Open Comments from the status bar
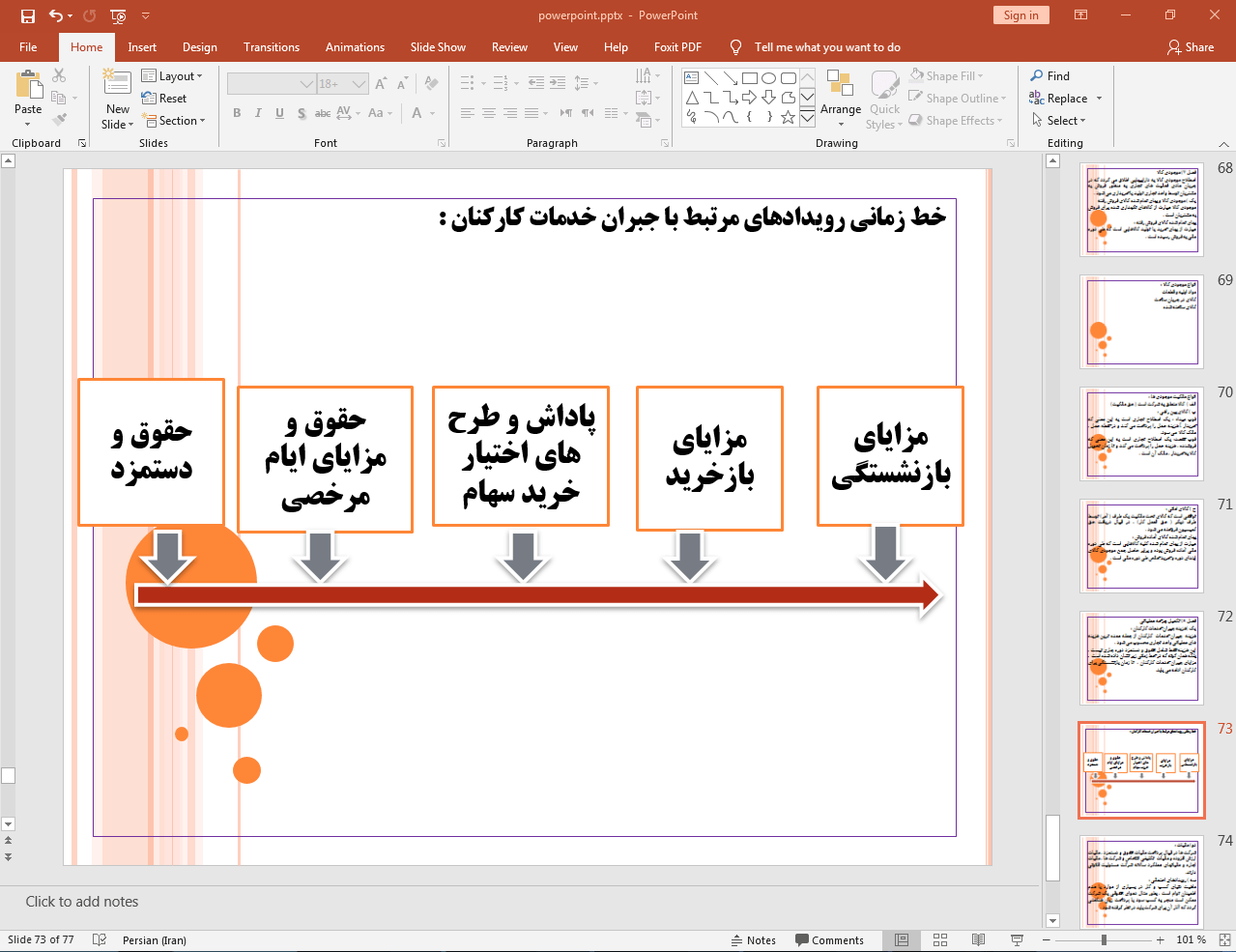 click(829, 940)
